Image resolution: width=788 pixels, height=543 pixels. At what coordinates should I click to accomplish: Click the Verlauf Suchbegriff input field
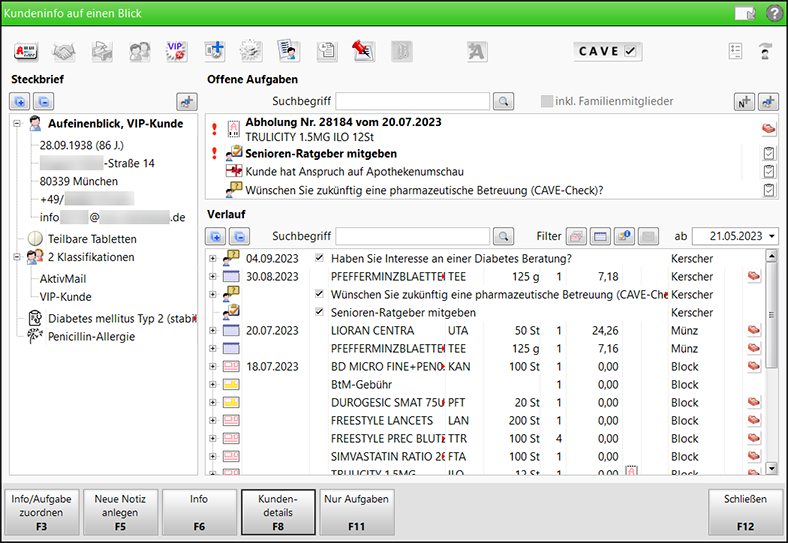419,236
